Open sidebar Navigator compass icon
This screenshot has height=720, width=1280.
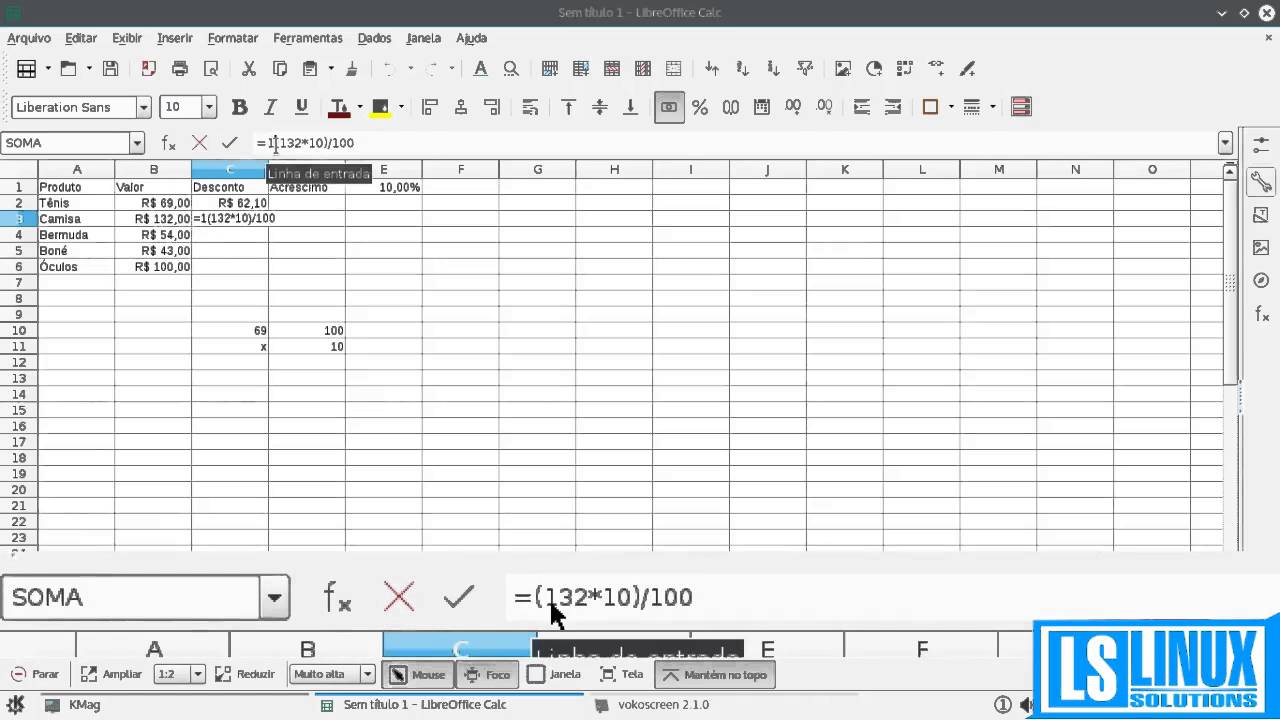[1261, 281]
